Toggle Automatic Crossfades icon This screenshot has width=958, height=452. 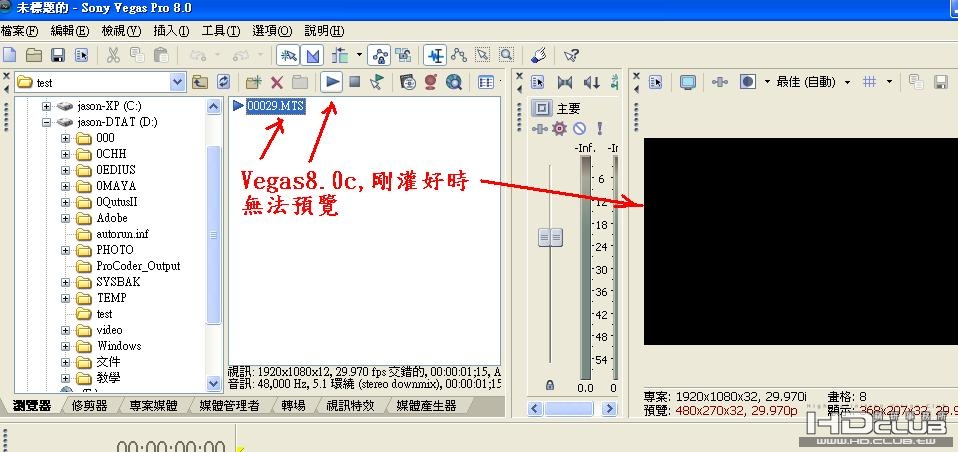313,55
